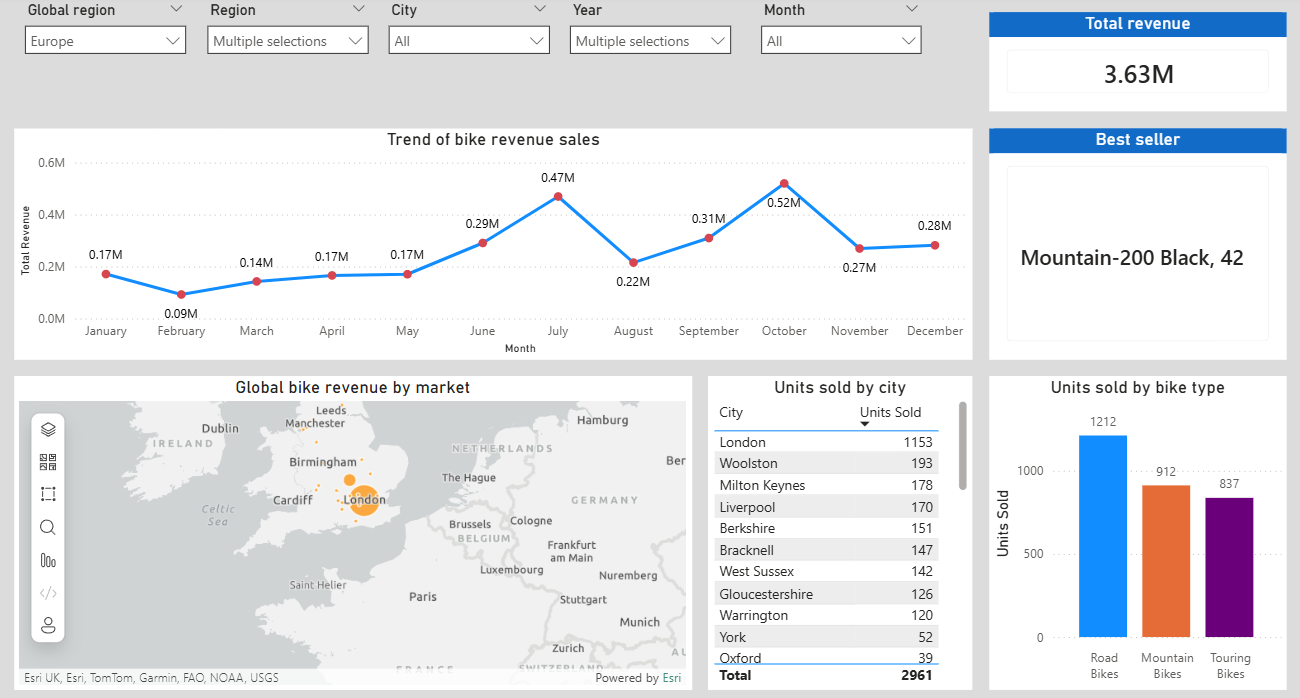Open the embed code tool on the map
Screen dimensions: 1300x698
coord(47,593)
